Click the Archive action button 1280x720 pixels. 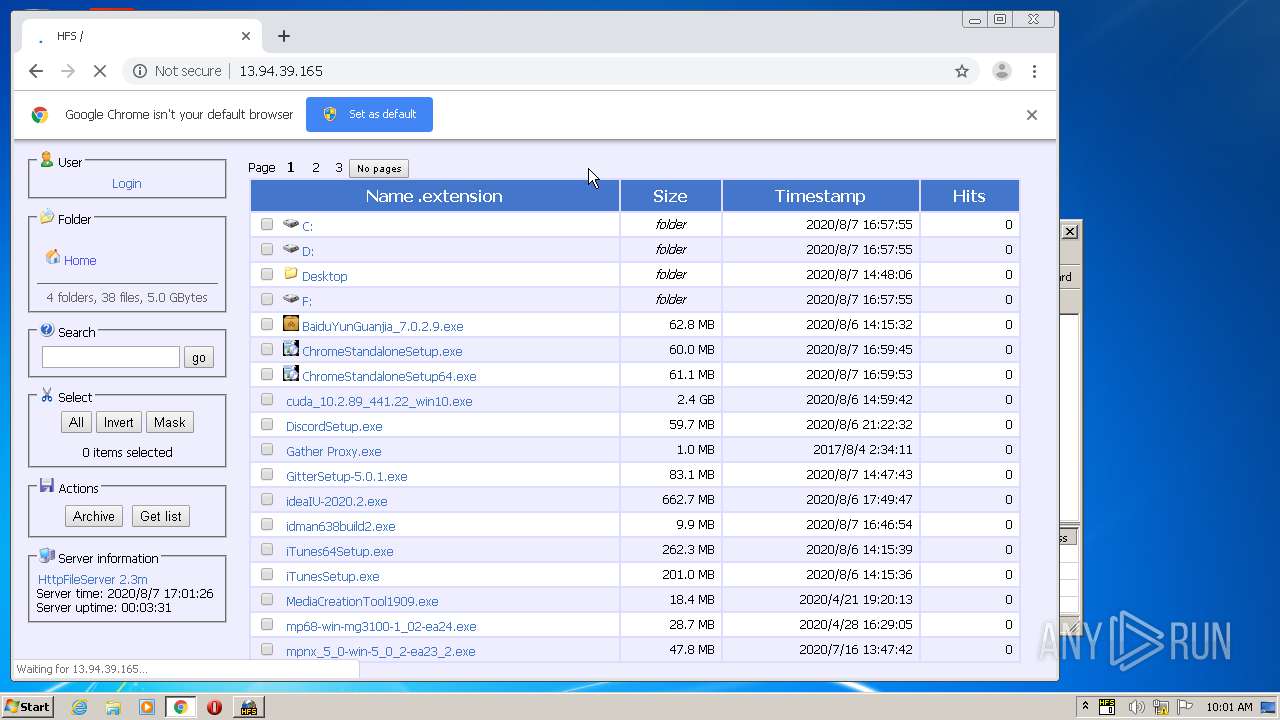pos(94,517)
